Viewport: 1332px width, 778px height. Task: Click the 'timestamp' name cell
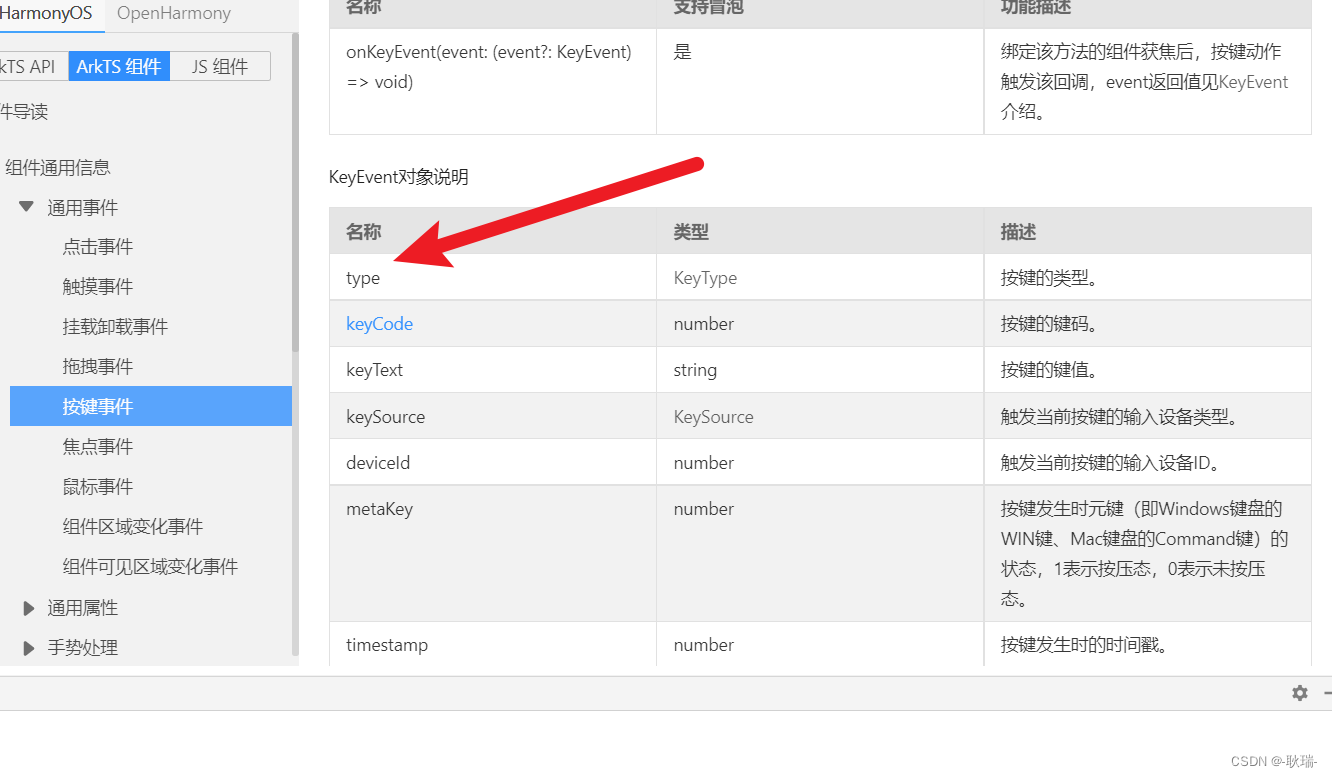tap(493, 645)
